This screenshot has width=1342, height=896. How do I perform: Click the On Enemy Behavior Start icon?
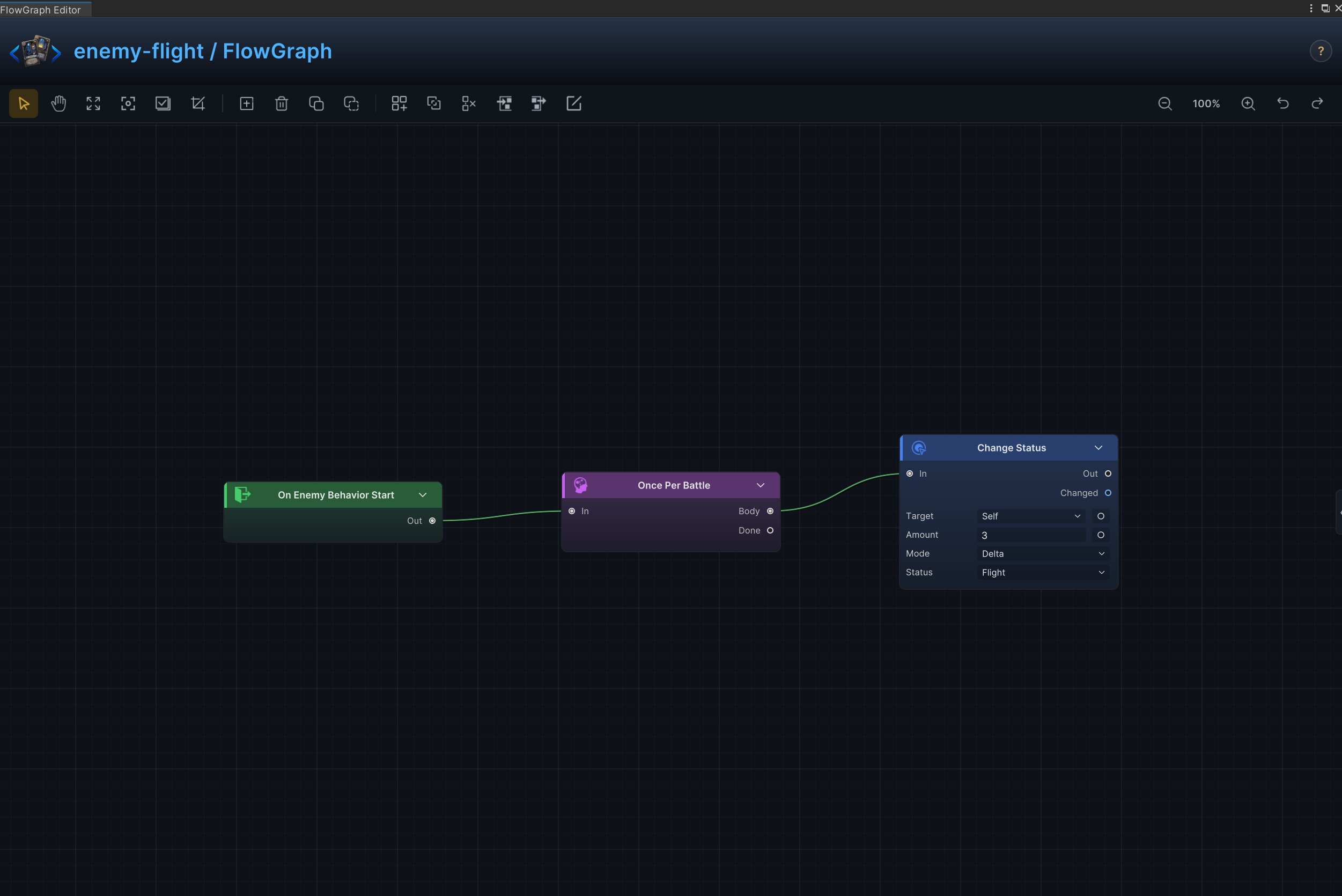pyautogui.click(x=242, y=495)
